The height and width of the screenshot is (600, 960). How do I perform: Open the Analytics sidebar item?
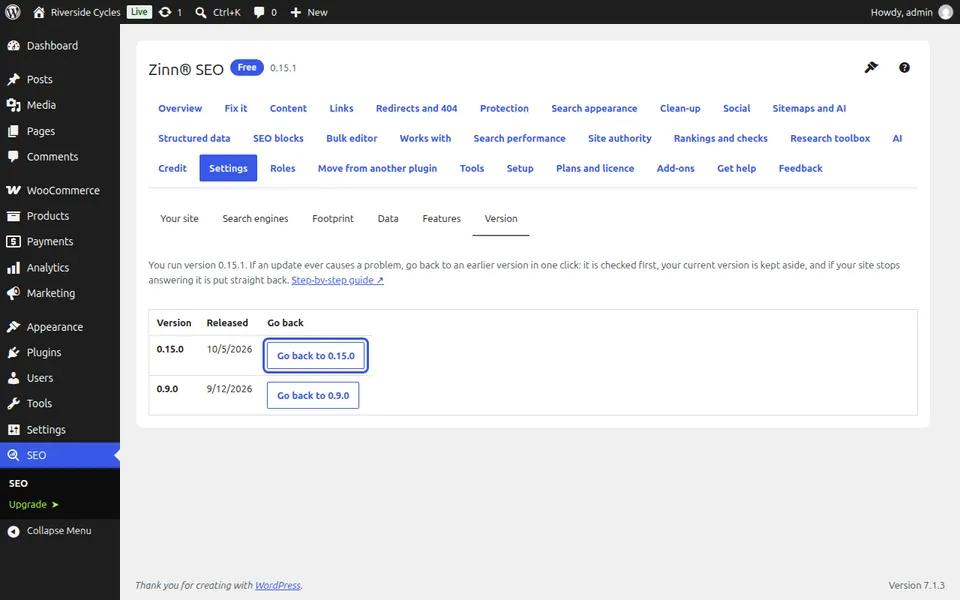point(60,268)
